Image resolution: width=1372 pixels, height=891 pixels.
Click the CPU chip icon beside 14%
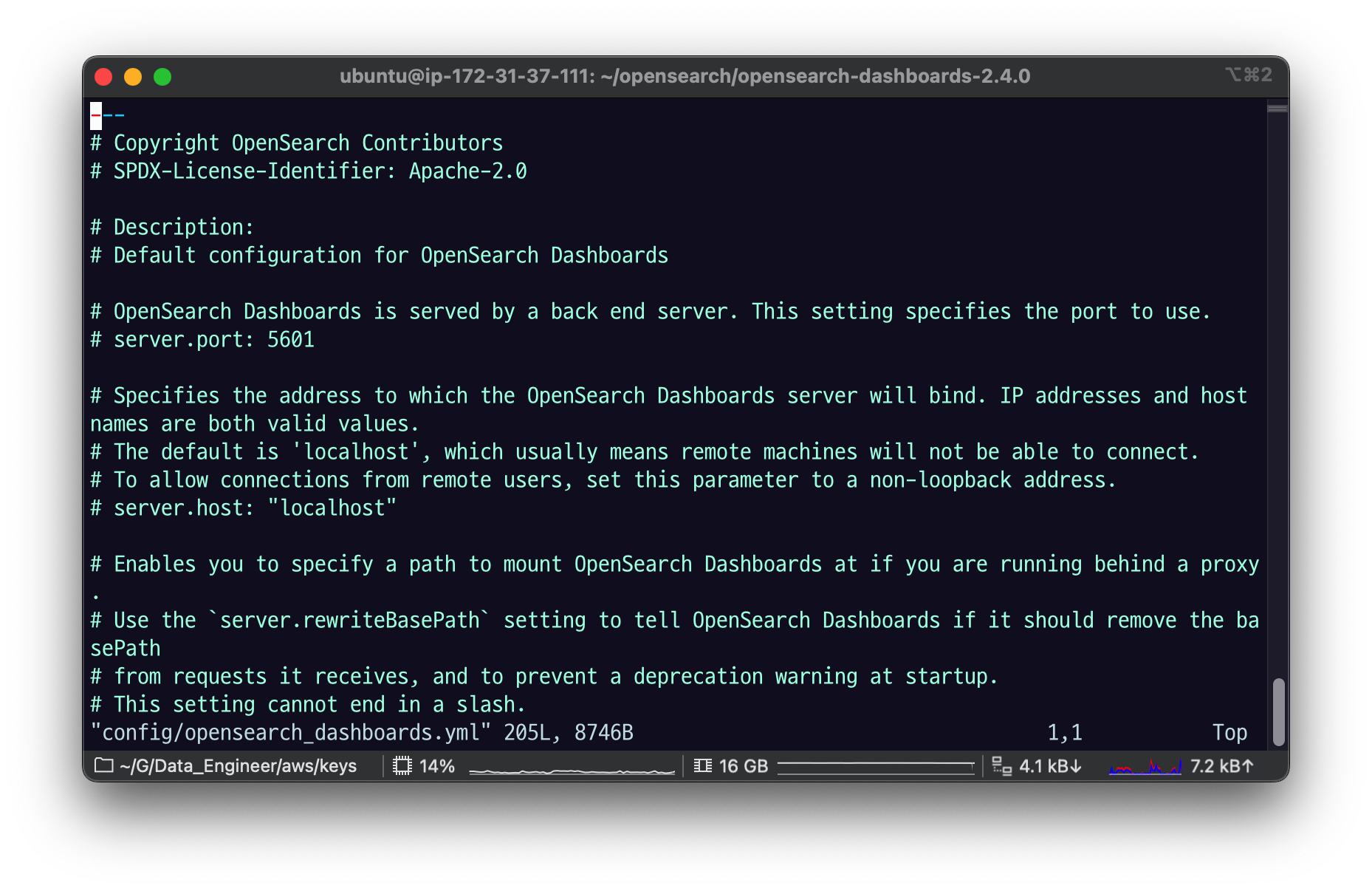coord(402,765)
